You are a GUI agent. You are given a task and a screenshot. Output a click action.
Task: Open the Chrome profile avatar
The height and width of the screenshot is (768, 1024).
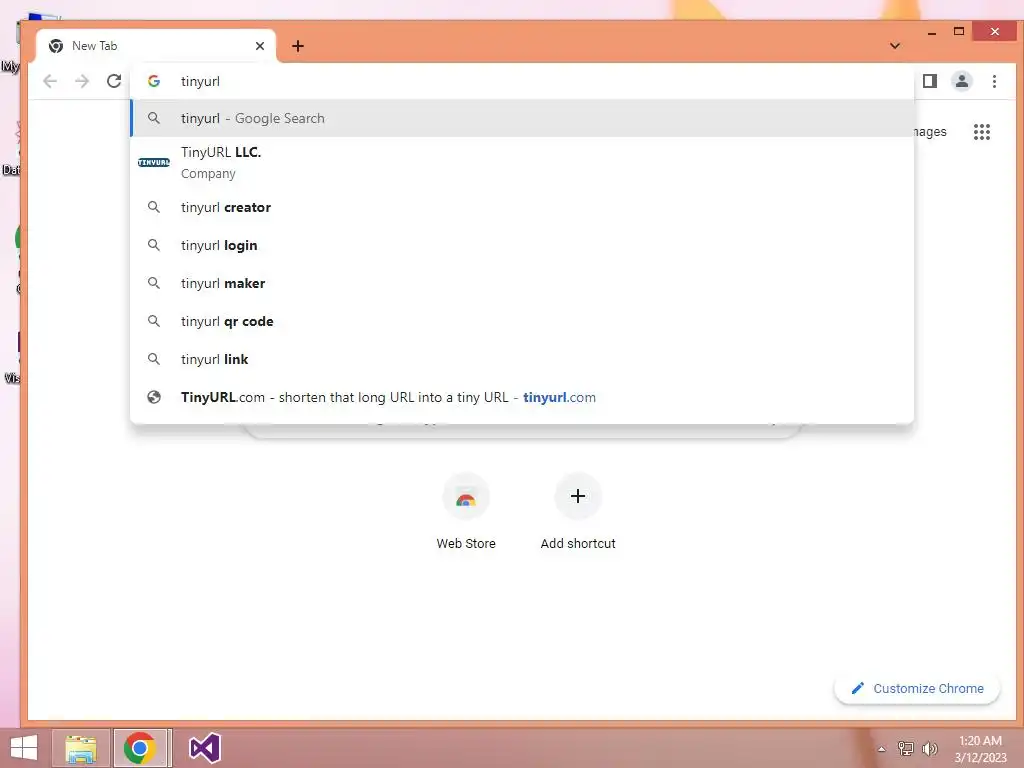coord(962,81)
